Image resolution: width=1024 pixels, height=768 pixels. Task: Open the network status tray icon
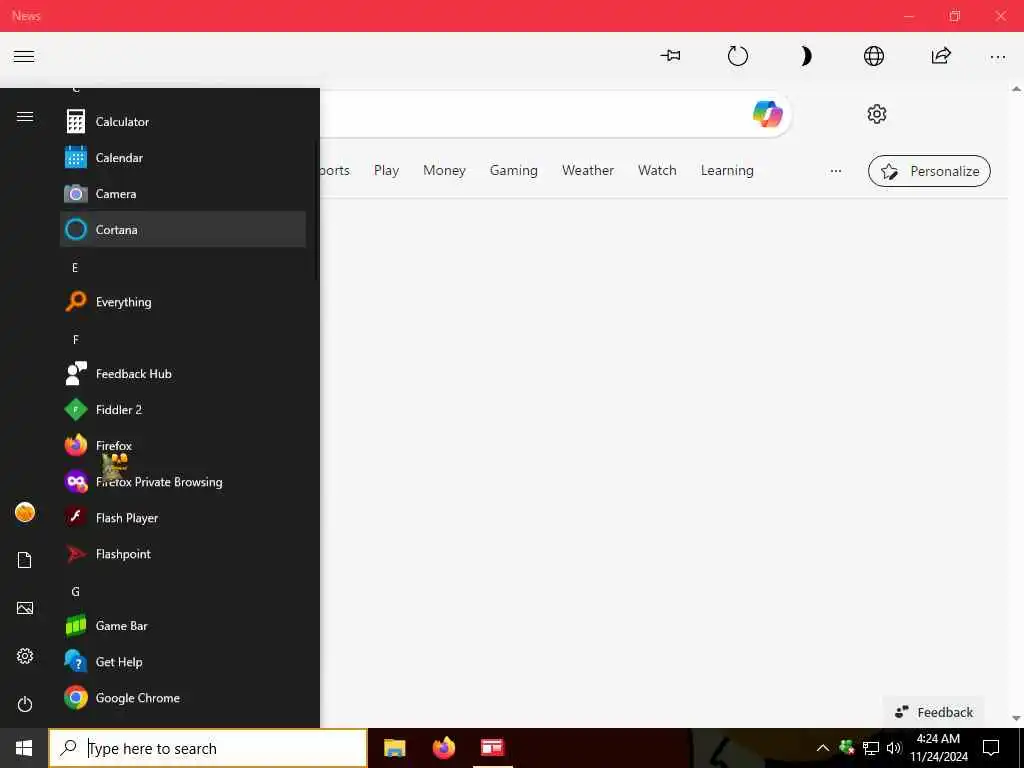pyautogui.click(x=871, y=748)
